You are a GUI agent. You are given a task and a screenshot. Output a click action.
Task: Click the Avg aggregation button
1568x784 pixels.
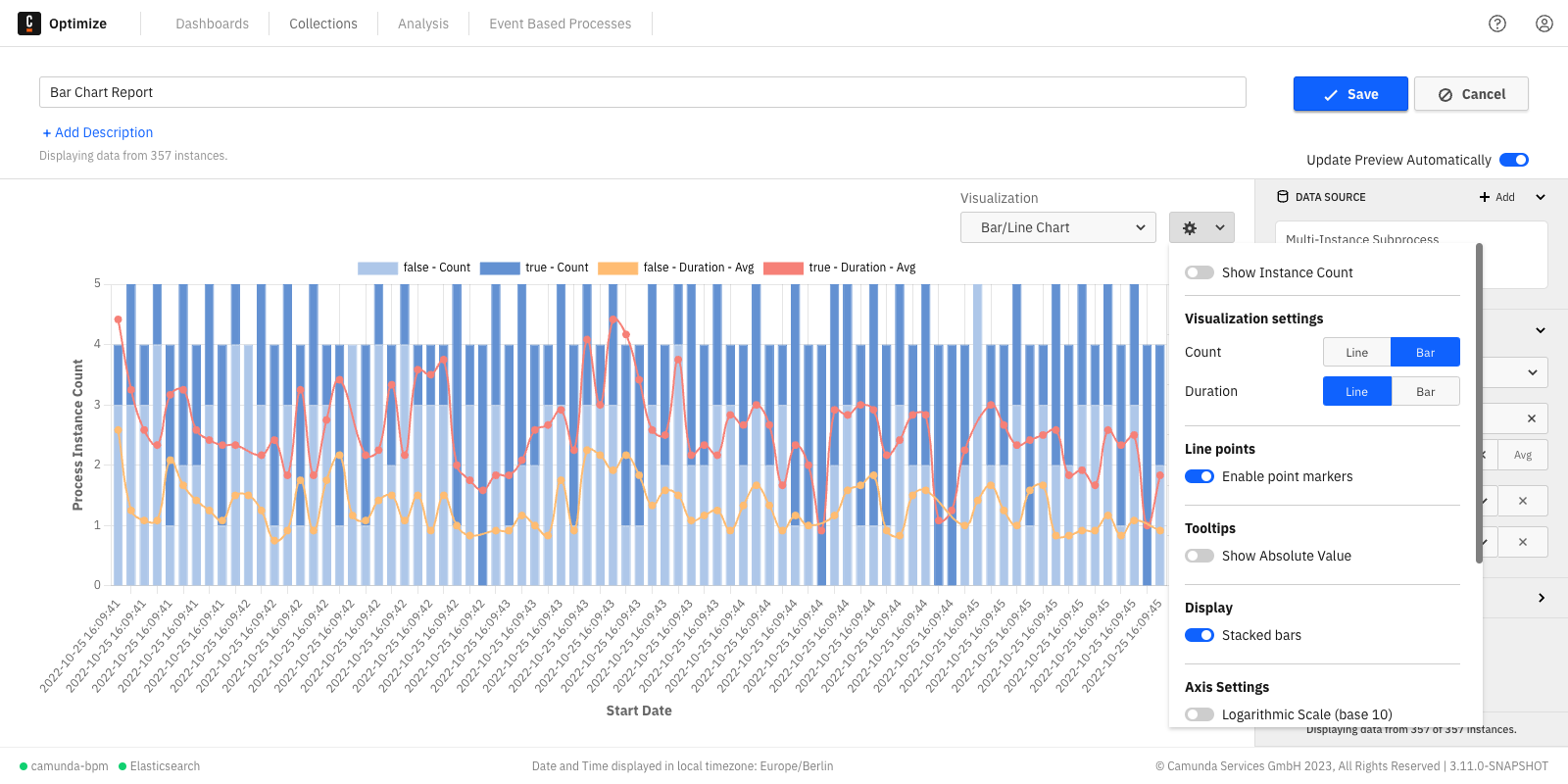(x=1522, y=455)
